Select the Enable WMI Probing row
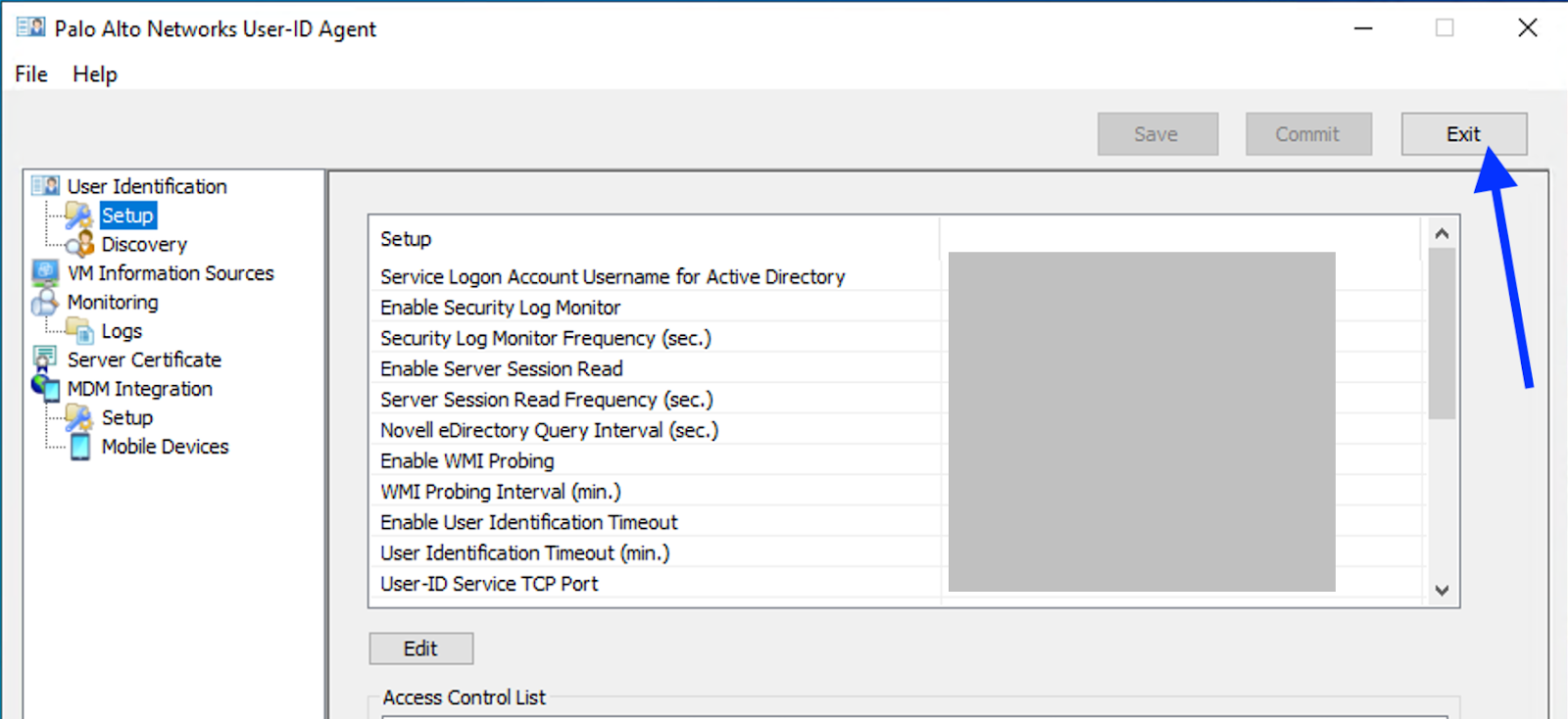This screenshot has width=1568, height=719. tap(467, 460)
